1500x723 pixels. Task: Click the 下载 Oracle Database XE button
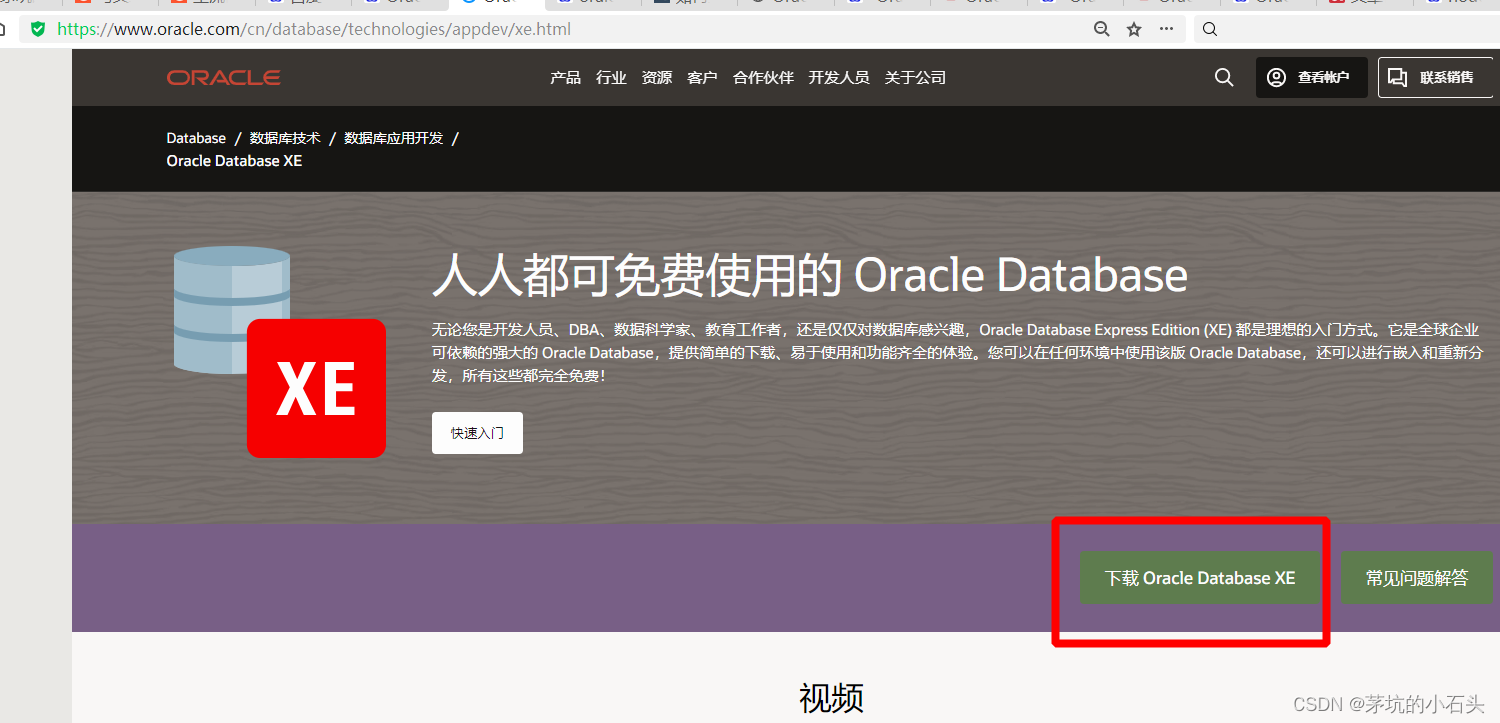[1199, 578]
